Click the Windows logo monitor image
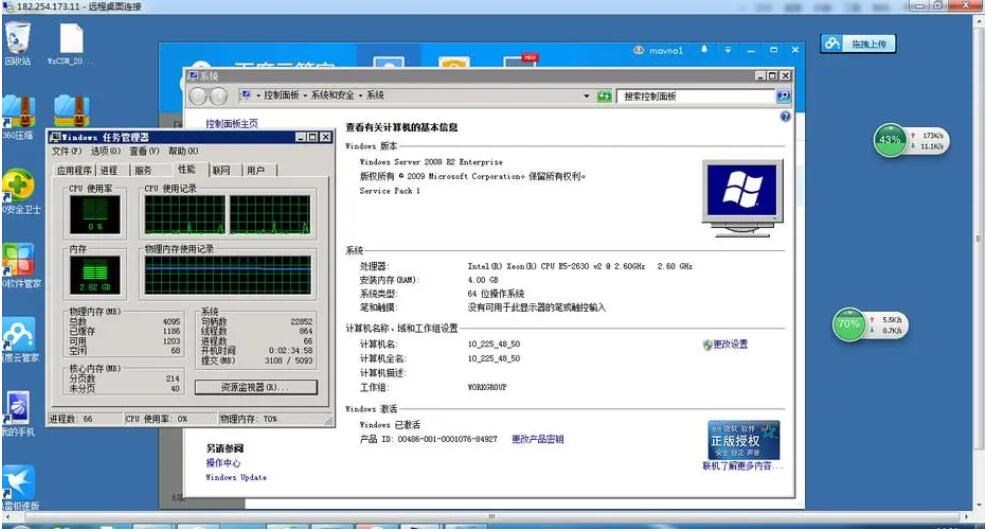The image size is (991, 531). coord(742,198)
